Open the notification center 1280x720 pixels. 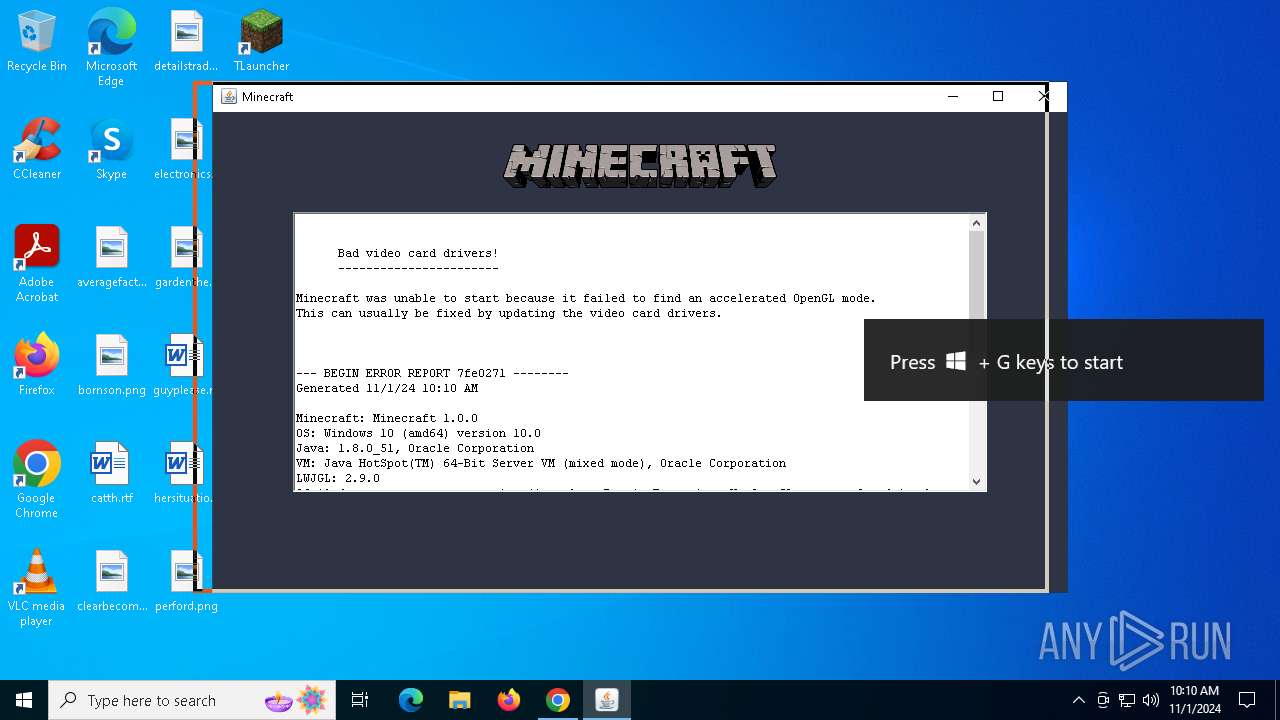1247,700
